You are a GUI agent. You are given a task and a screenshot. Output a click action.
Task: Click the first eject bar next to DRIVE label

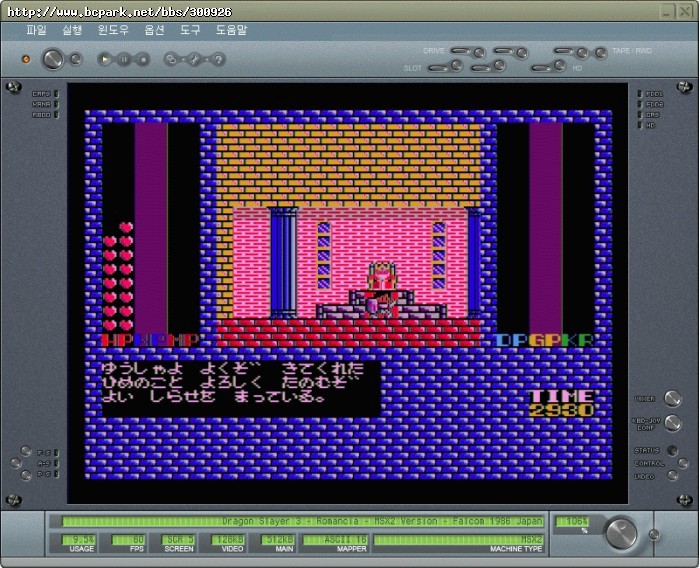461,50
